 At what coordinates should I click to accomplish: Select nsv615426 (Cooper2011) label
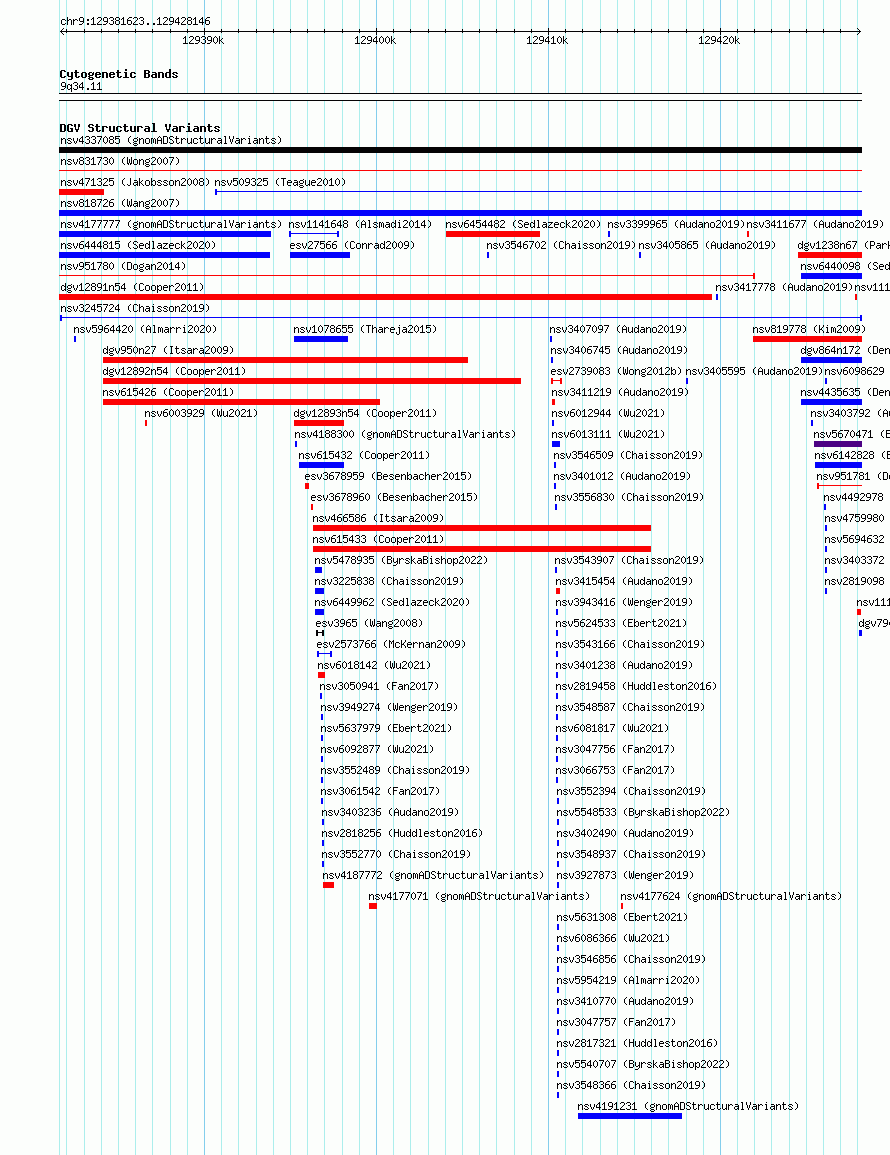coord(169,393)
